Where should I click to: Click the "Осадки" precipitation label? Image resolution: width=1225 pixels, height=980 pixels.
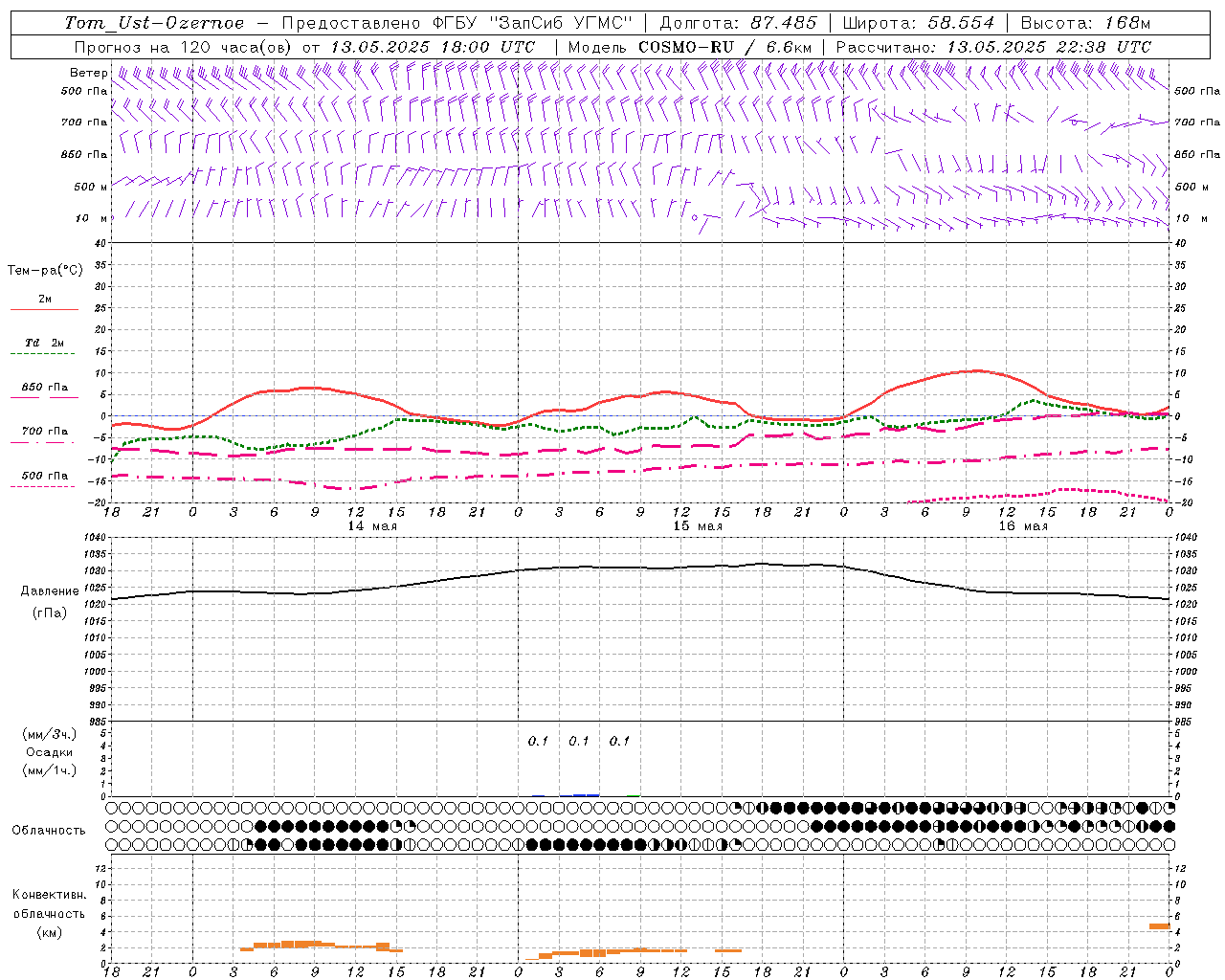pos(50,752)
